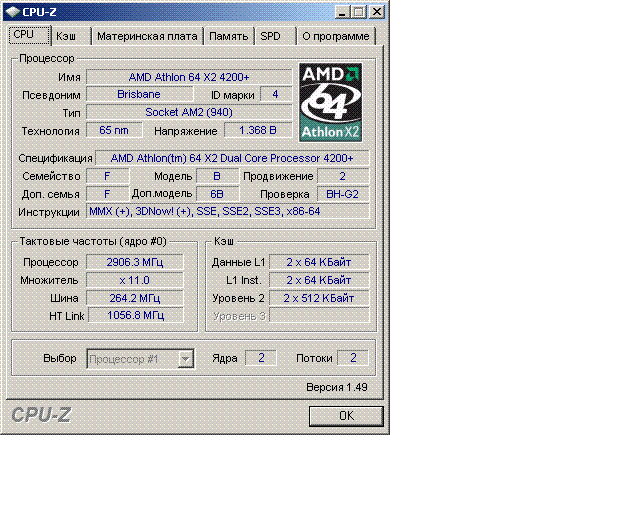Click the BH-G2 revision value

tap(343, 194)
